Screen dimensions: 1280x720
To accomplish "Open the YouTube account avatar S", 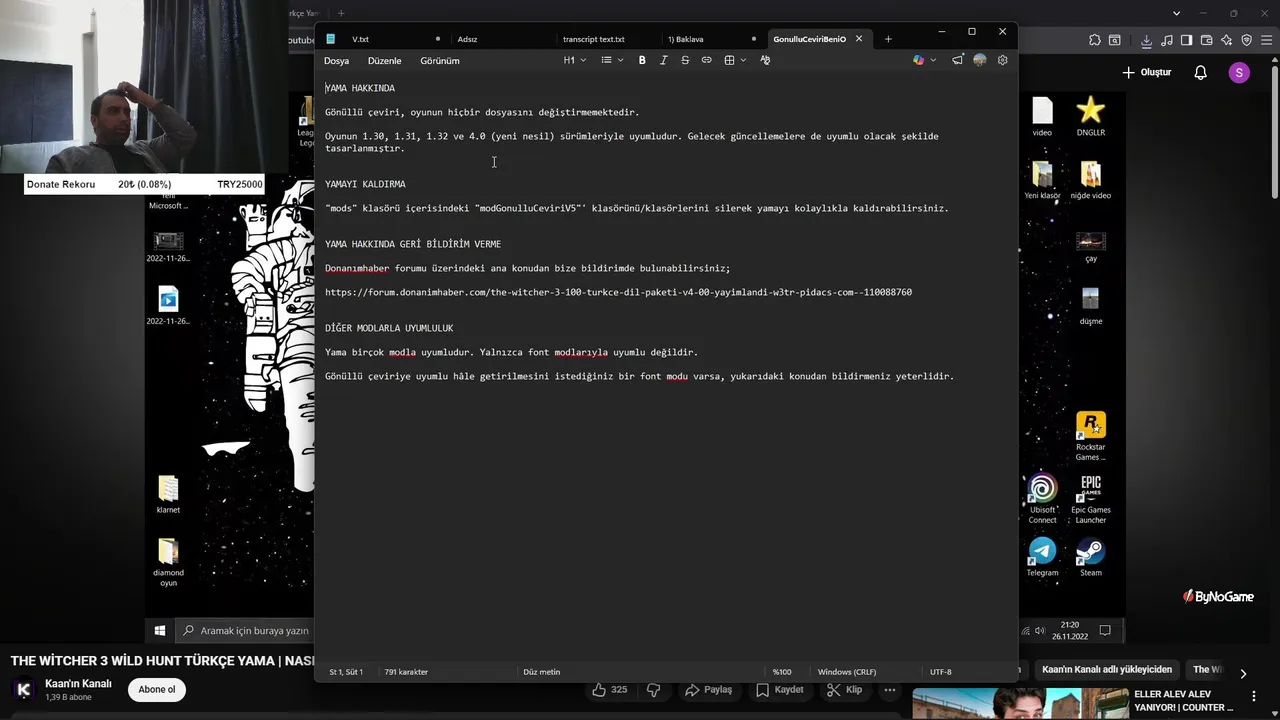I will click(x=1239, y=72).
